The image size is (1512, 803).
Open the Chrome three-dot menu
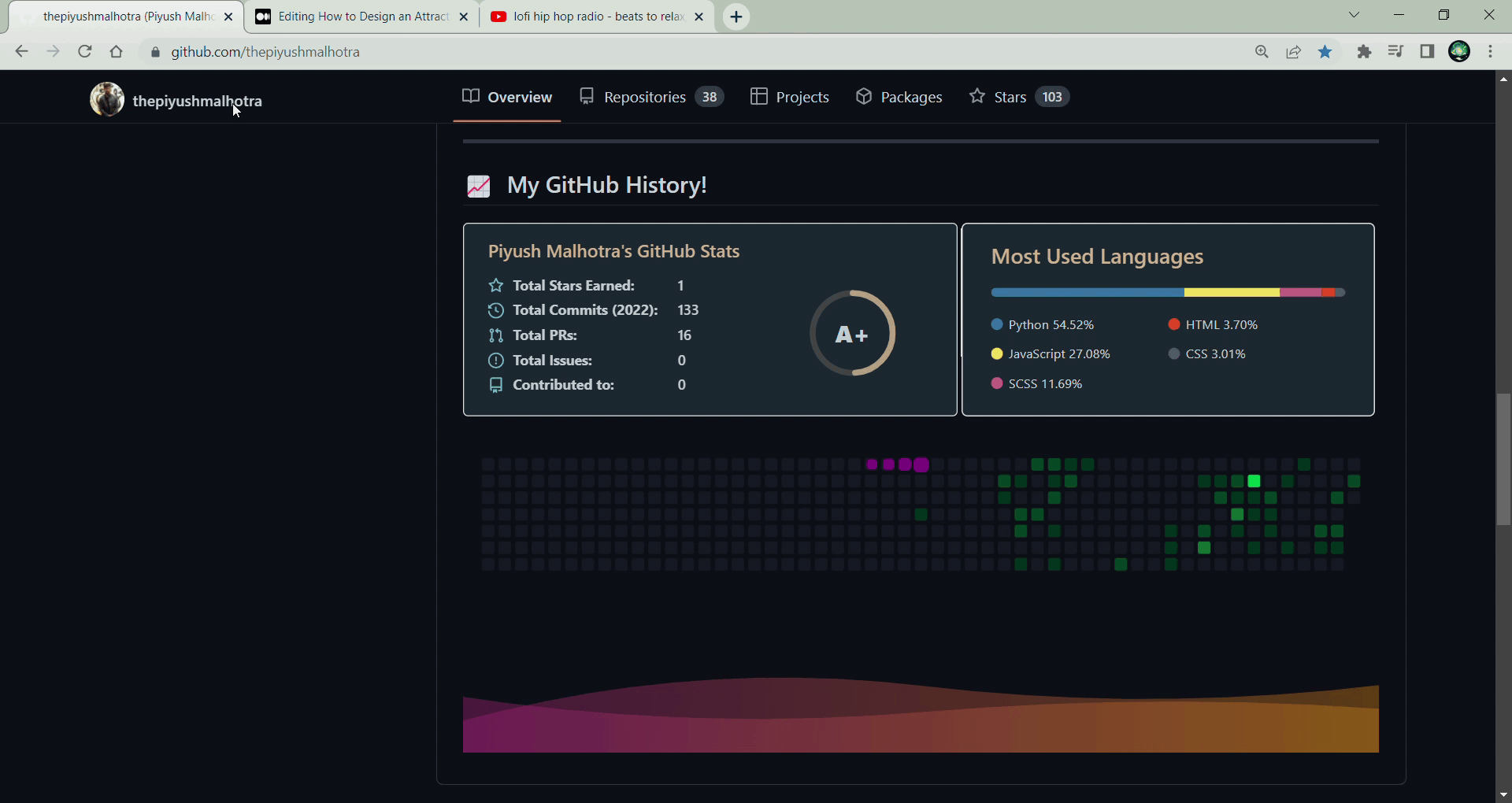(x=1491, y=52)
